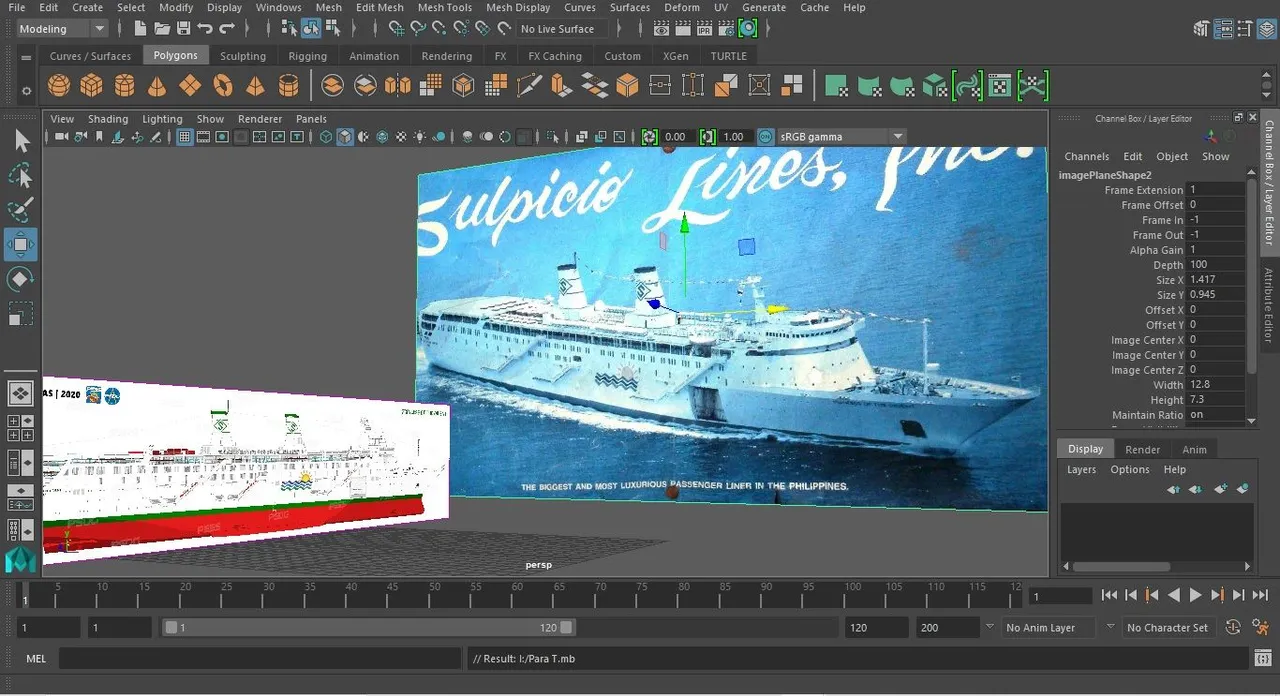Toggle the film gate overlay

click(x=204, y=137)
